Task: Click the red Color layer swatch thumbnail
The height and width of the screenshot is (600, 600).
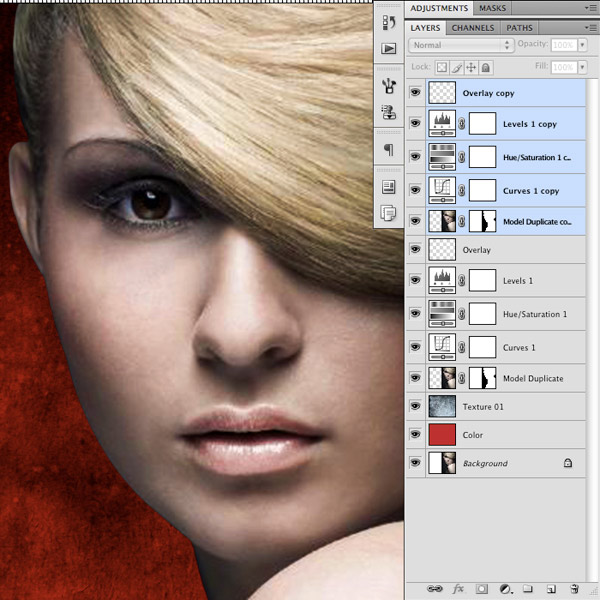Action: pos(441,435)
